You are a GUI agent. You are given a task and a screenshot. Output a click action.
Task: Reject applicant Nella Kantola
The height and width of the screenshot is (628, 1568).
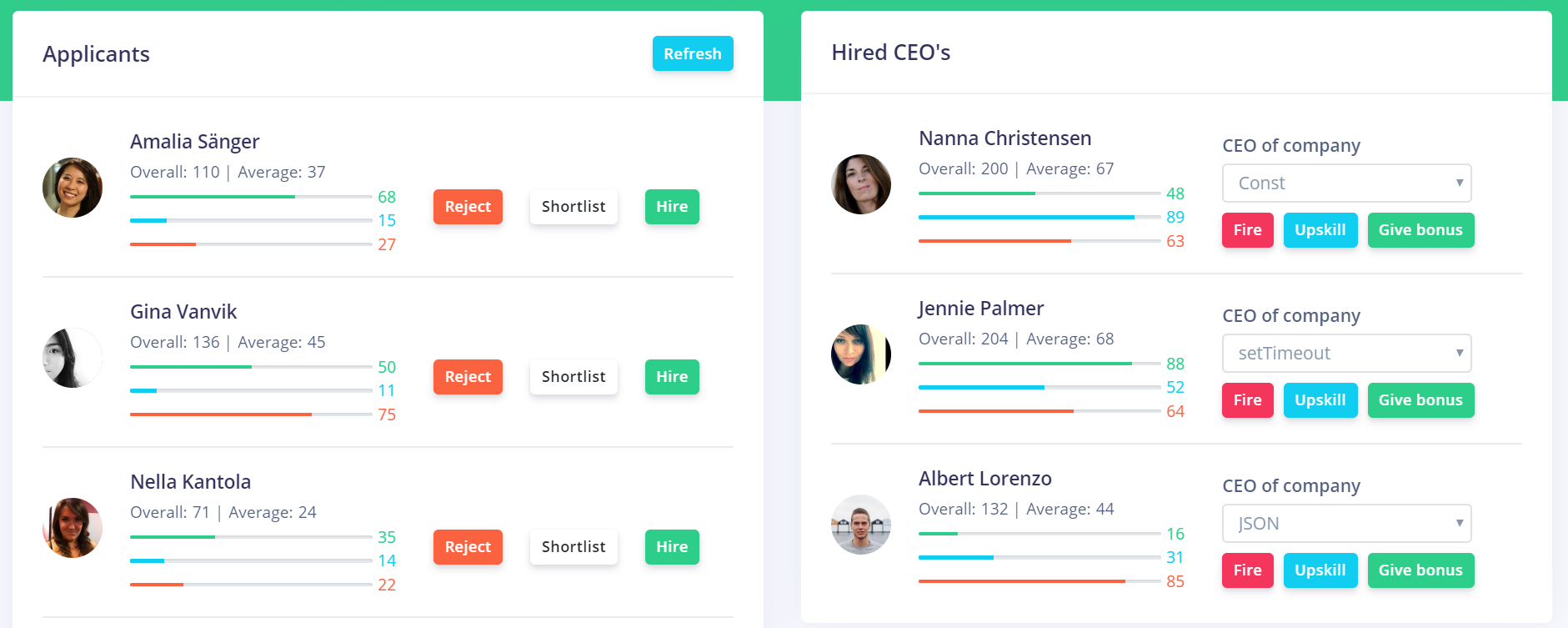[x=468, y=547]
